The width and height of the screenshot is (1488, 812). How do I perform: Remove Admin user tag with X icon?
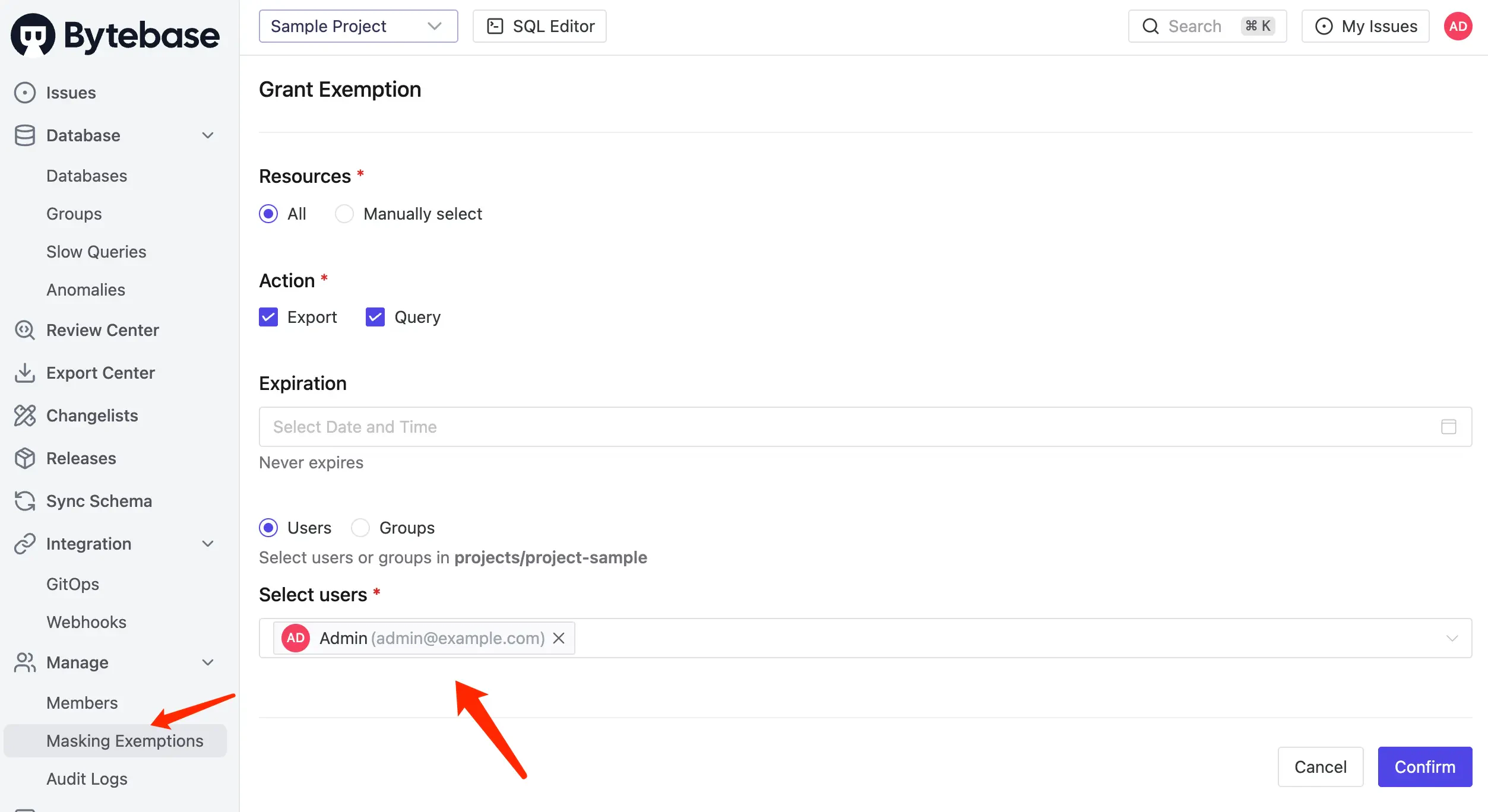coord(559,638)
